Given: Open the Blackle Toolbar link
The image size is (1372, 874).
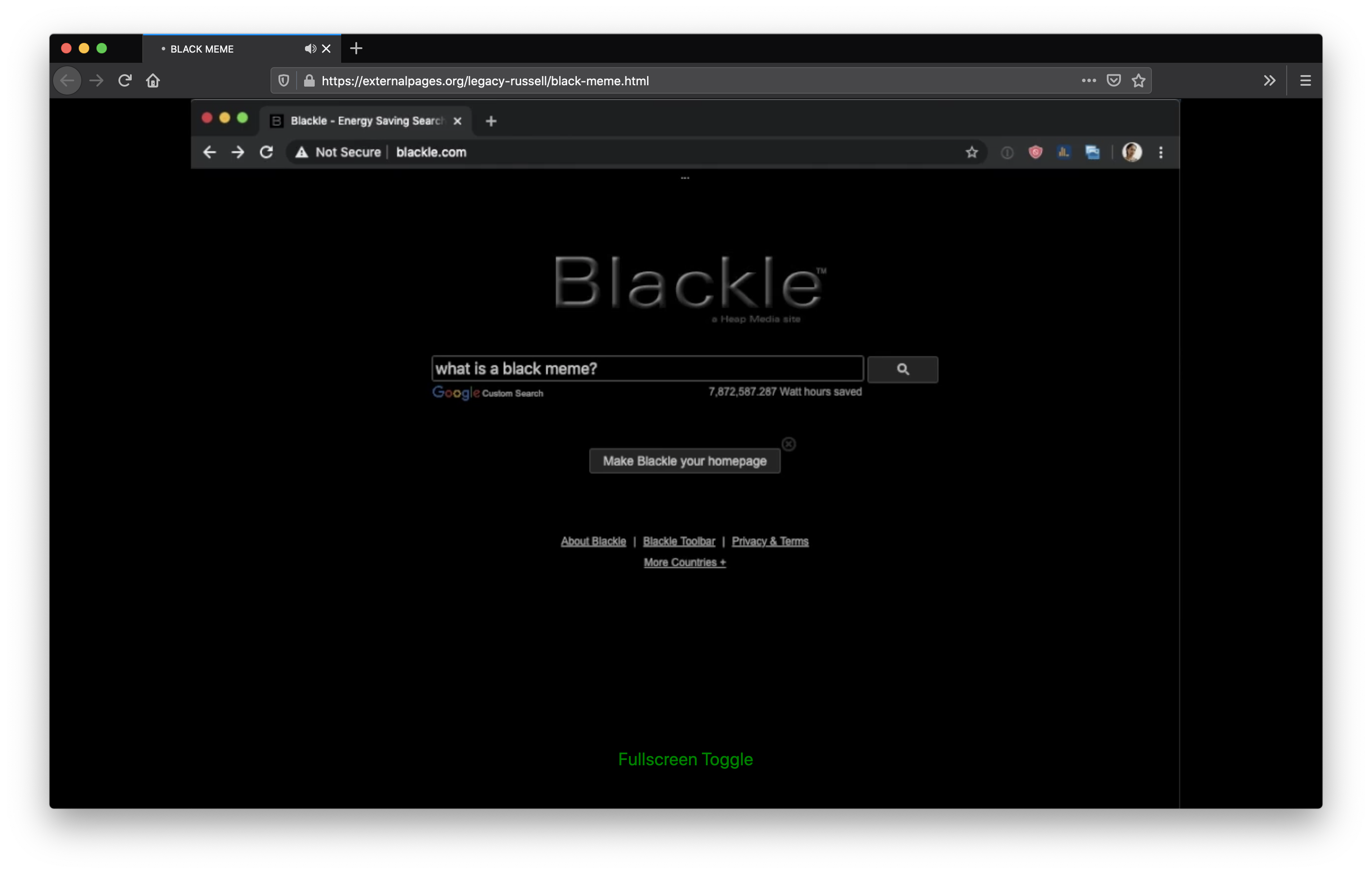Looking at the screenshot, I should tap(678, 541).
